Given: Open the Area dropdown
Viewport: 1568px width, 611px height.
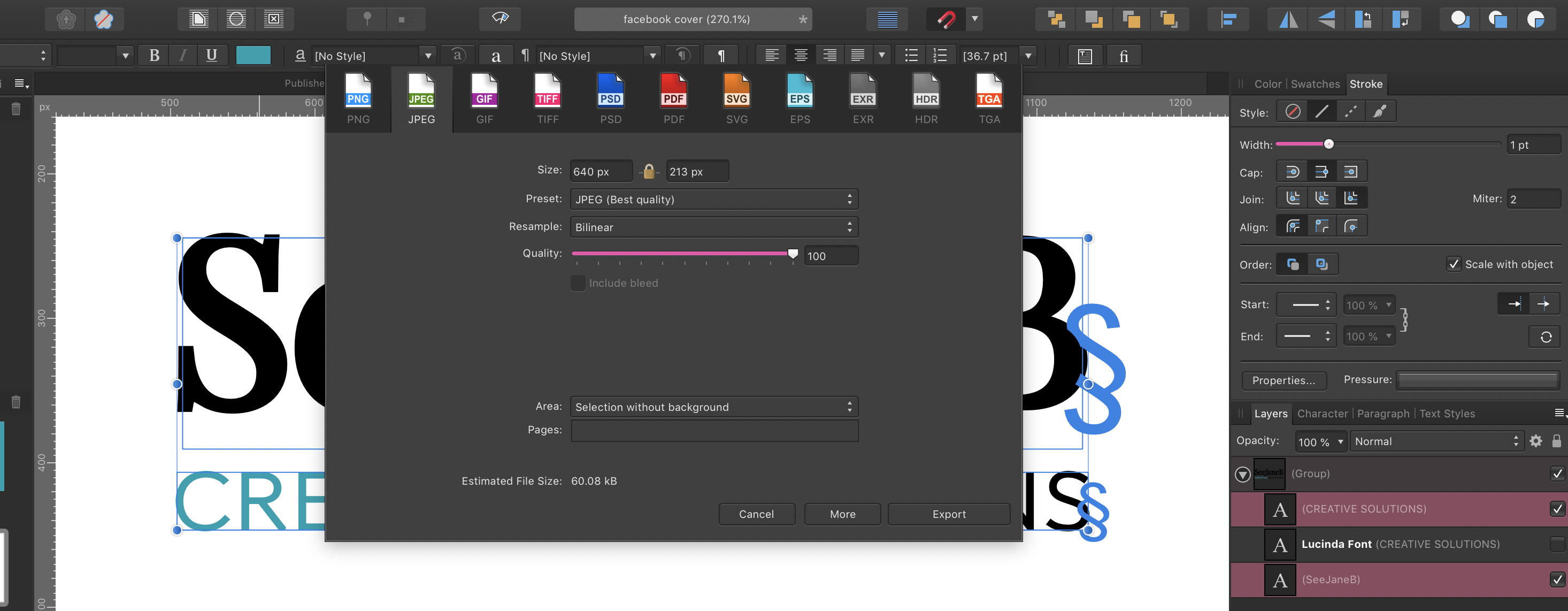Looking at the screenshot, I should [x=714, y=407].
